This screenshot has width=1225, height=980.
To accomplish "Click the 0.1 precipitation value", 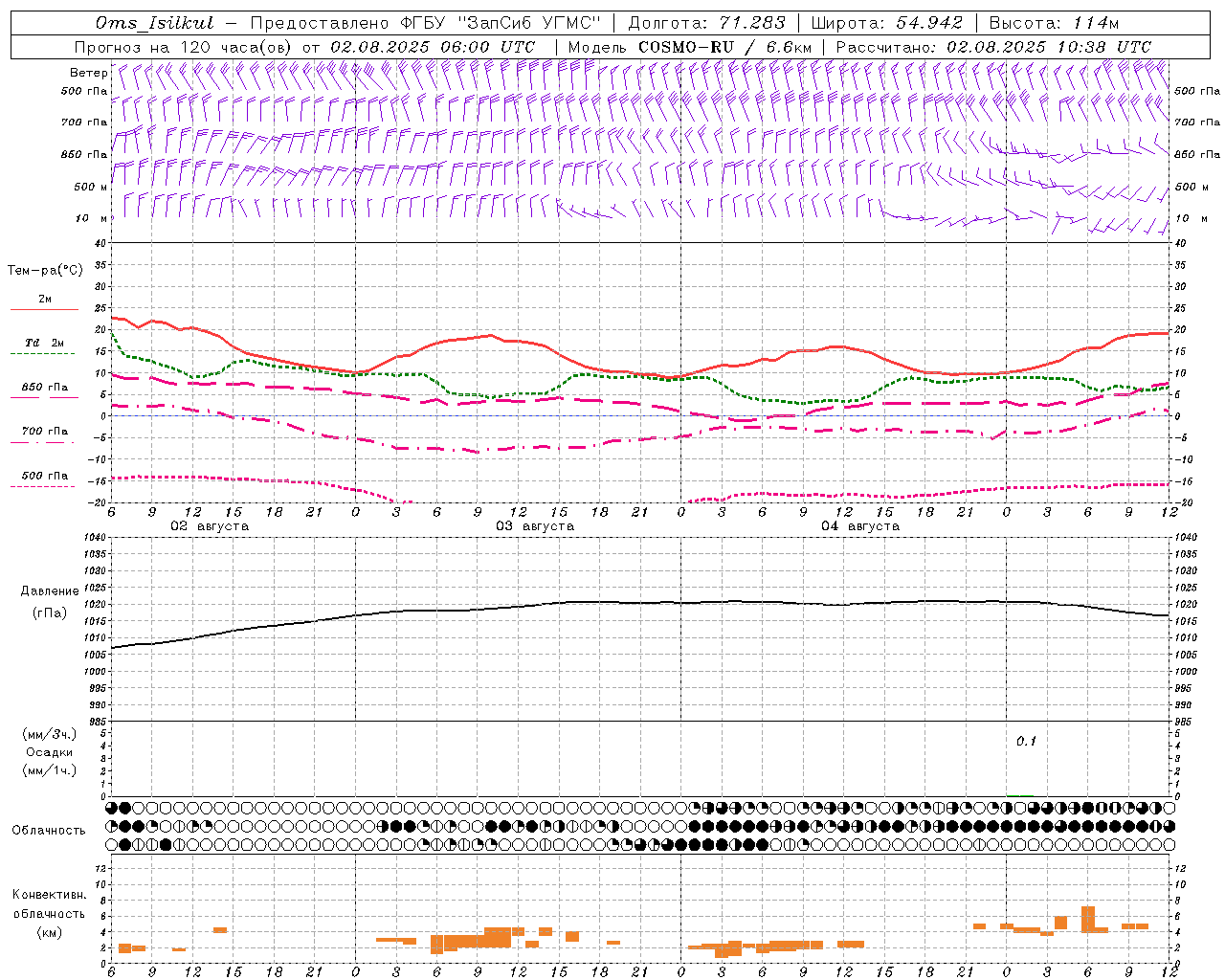I will point(1026,742).
